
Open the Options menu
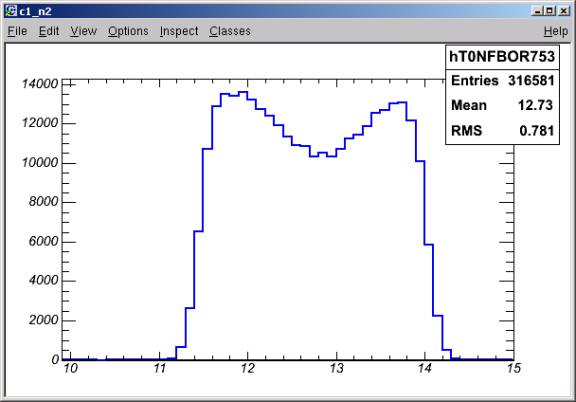[x=128, y=31]
